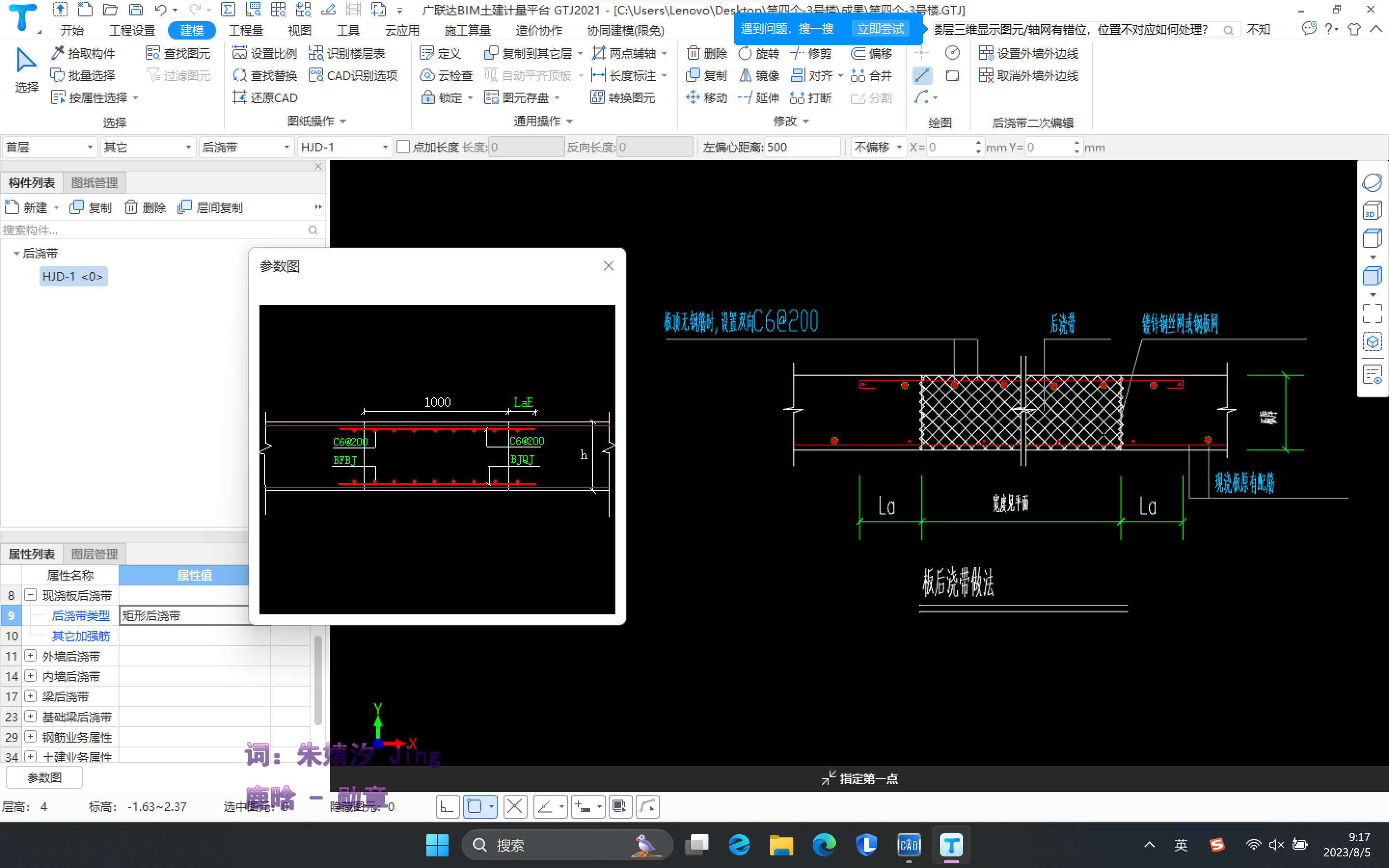Click the 左偏心距离 input field

tap(802, 148)
